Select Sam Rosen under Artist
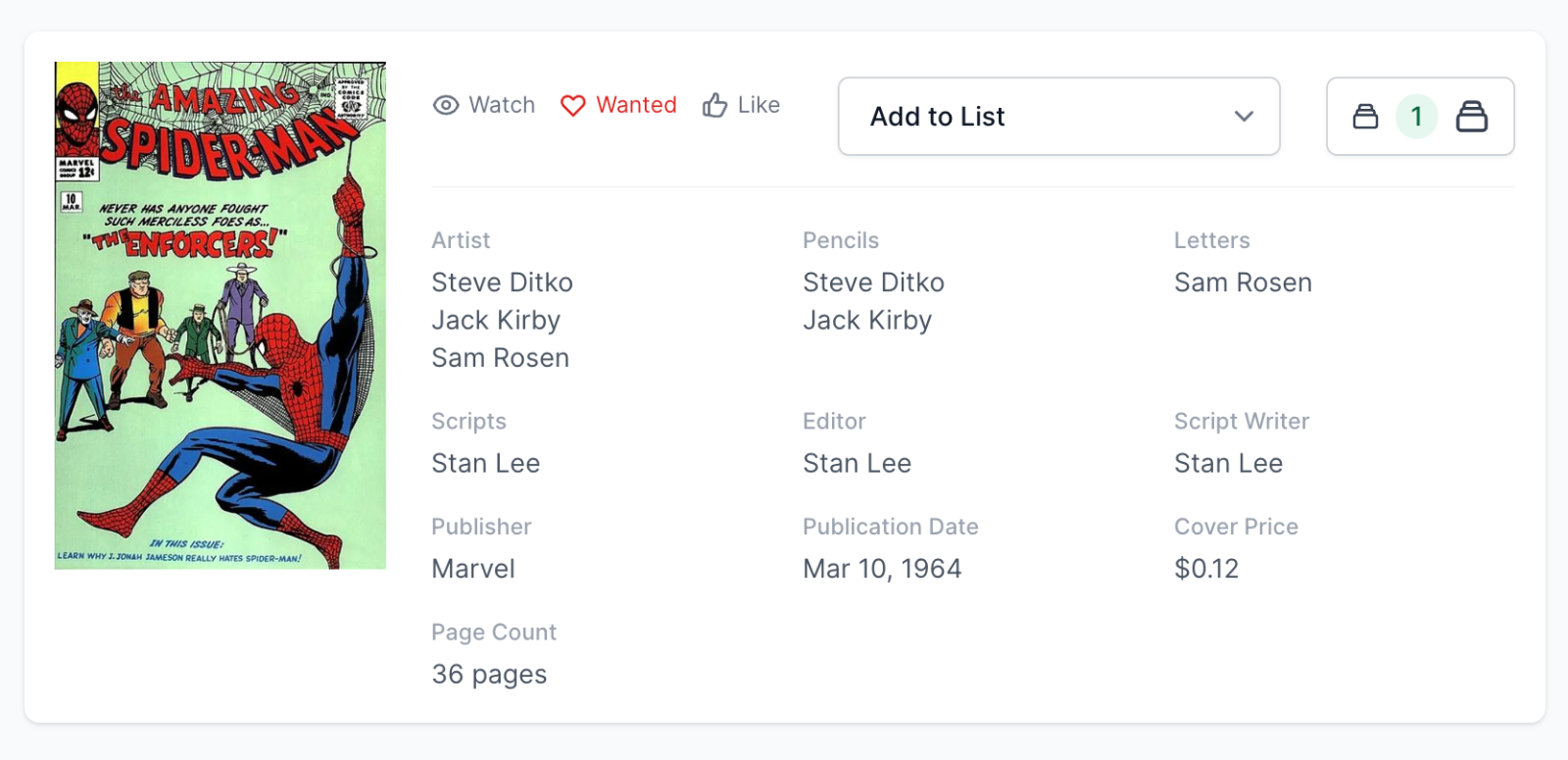Viewport: 1568px width, 760px height. (x=500, y=358)
